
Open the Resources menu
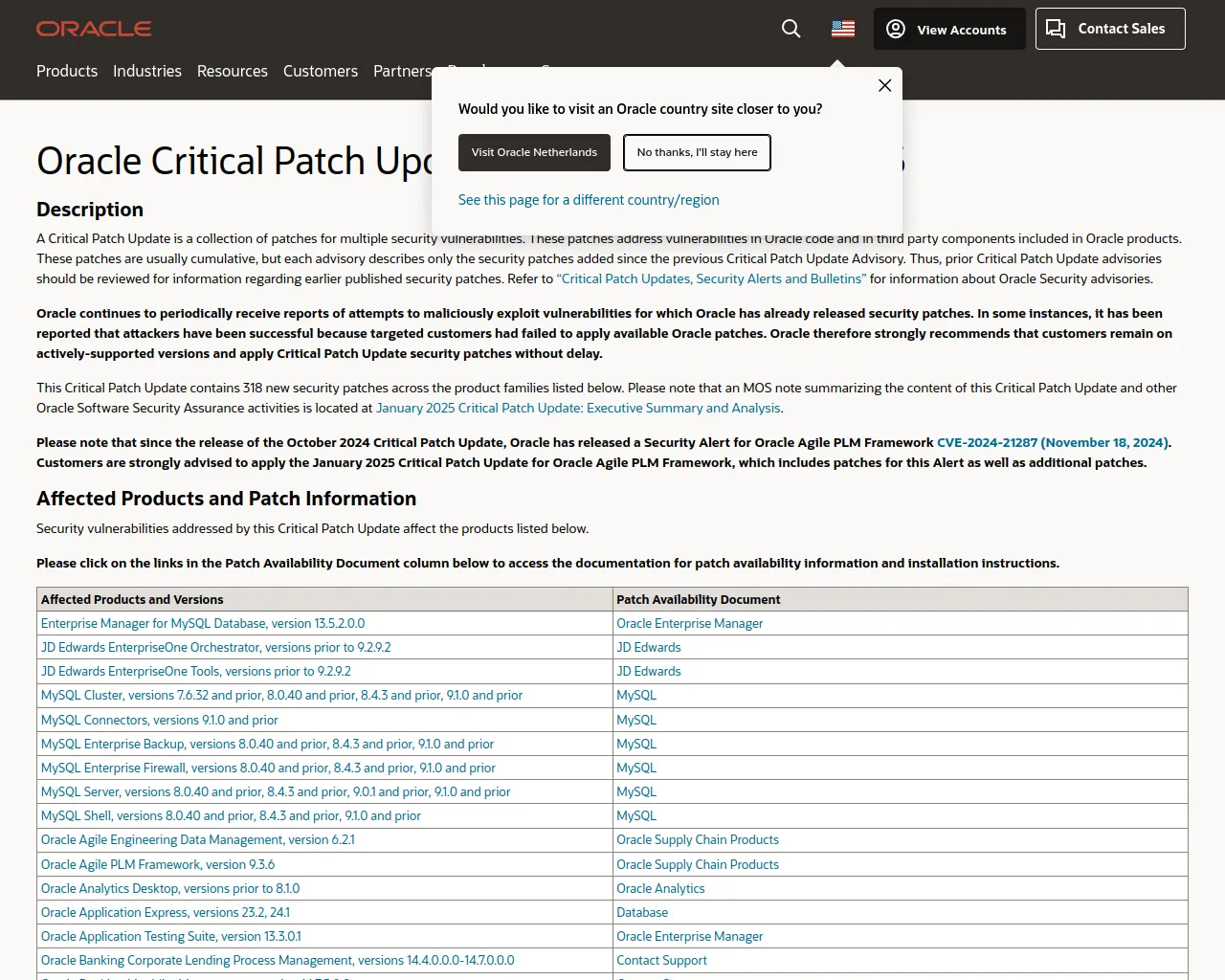pos(233,71)
